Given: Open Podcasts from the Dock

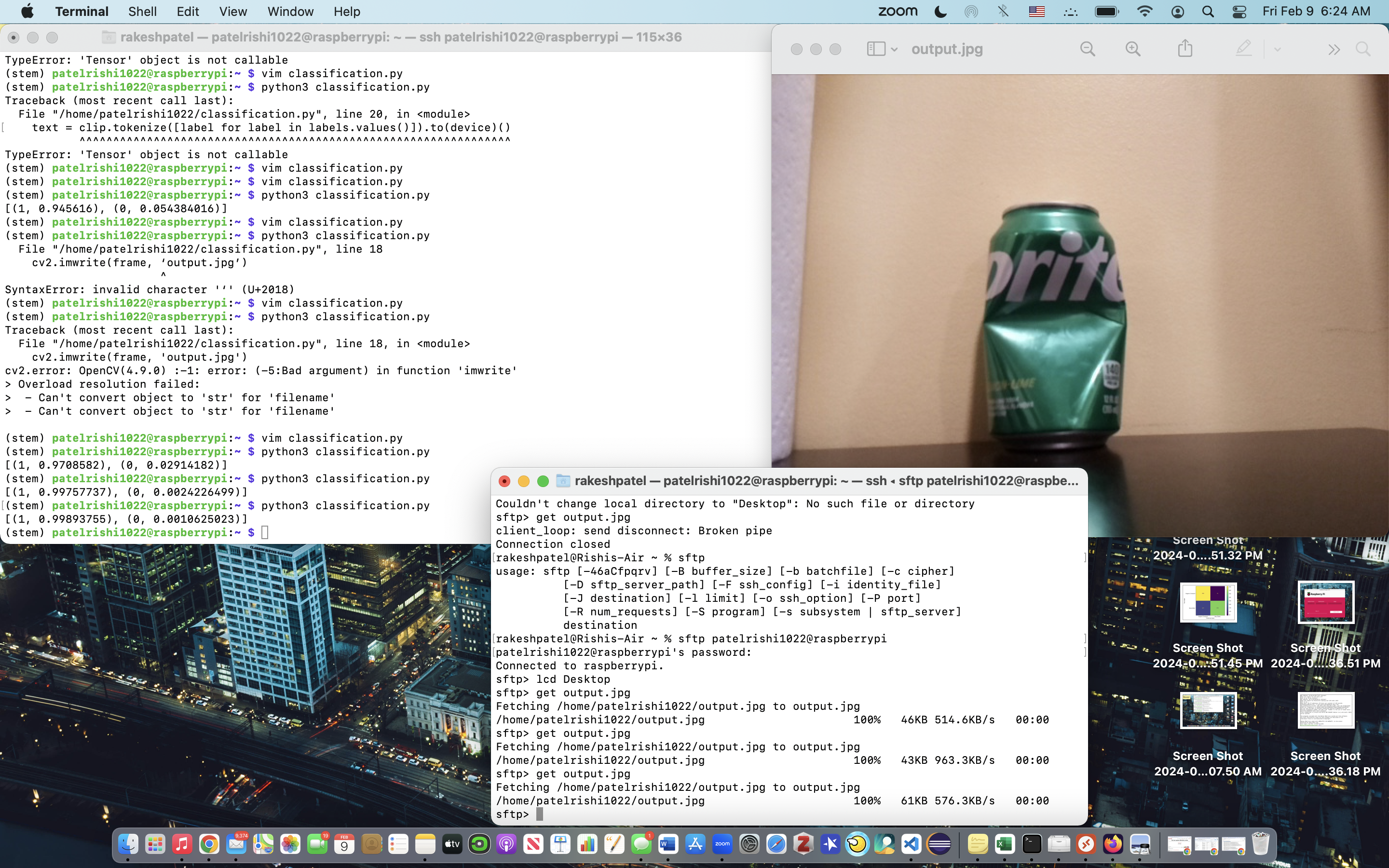Looking at the screenshot, I should coord(506,844).
